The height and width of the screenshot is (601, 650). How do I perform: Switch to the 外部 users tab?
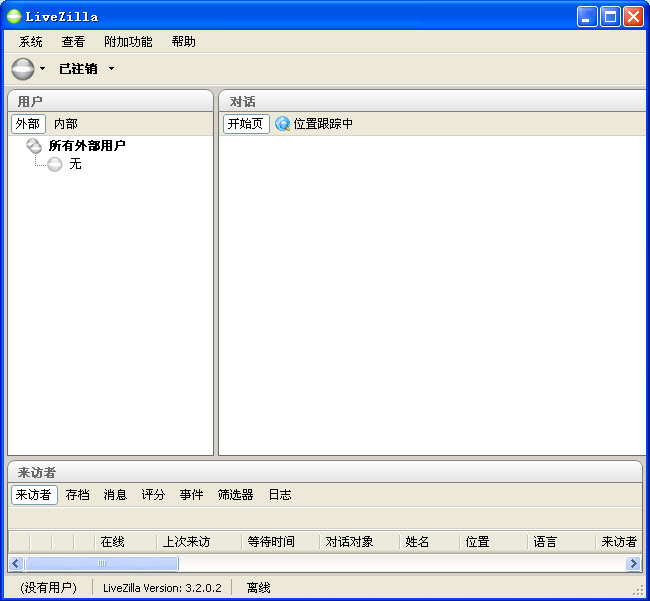pyautogui.click(x=28, y=124)
